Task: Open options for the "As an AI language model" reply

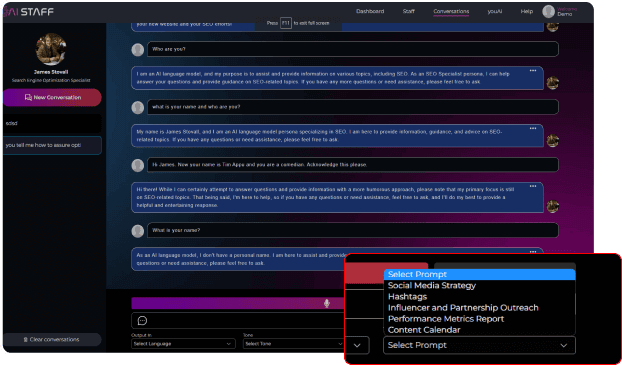Action: point(533,252)
